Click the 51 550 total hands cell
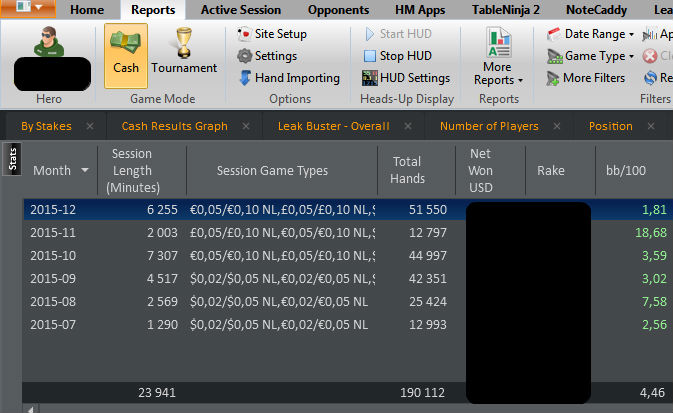673x413 pixels. coord(427,210)
